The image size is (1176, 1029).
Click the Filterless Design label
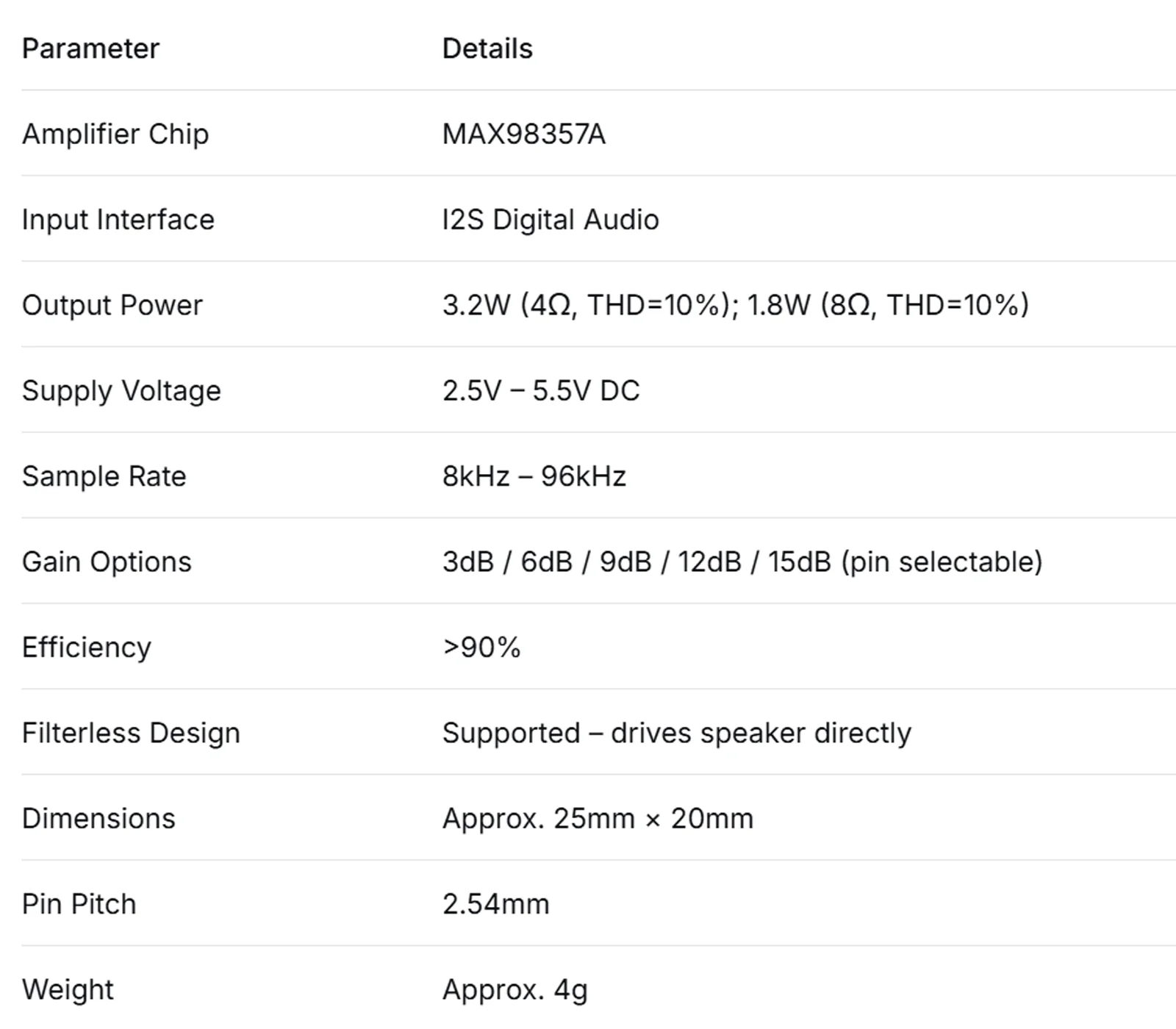131,733
